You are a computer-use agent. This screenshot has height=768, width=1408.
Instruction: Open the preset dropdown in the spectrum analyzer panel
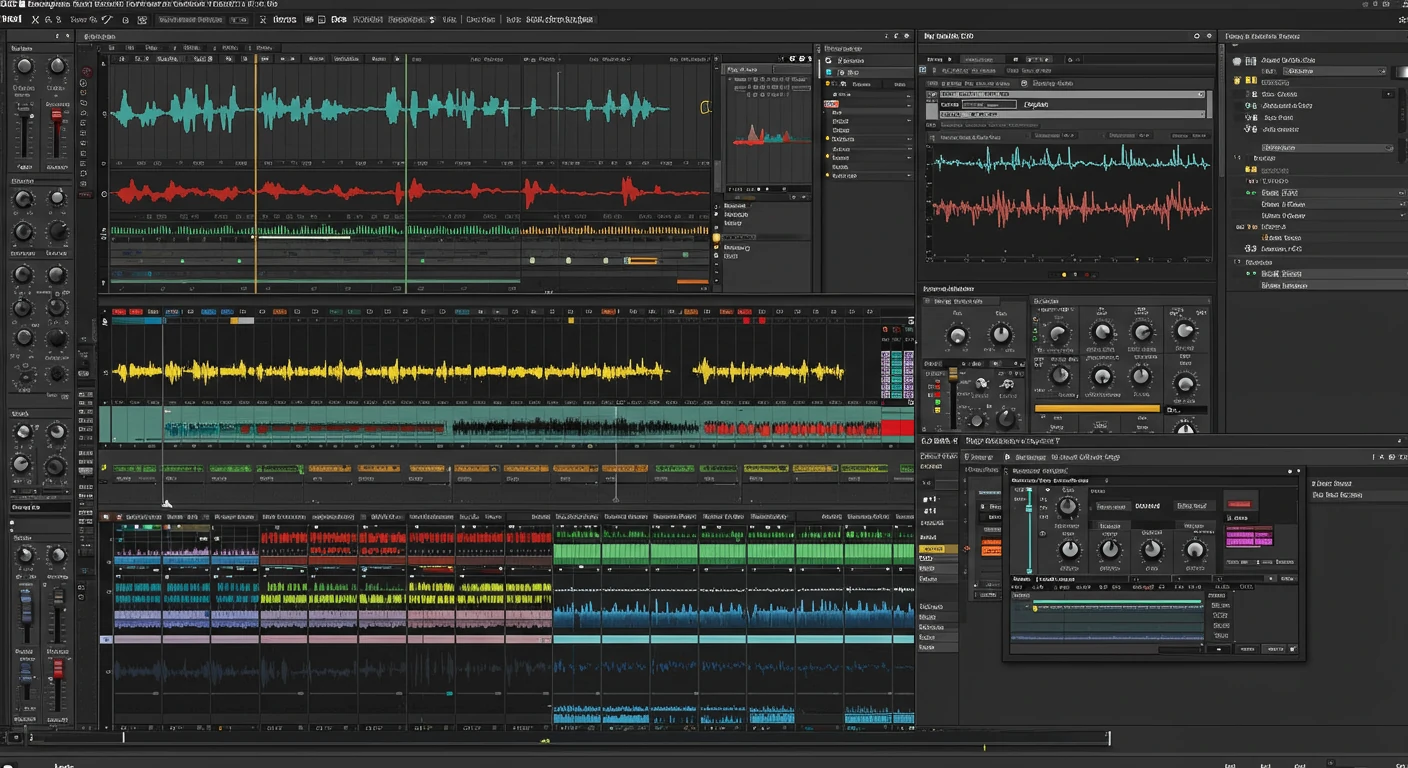click(x=1199, y=94)
